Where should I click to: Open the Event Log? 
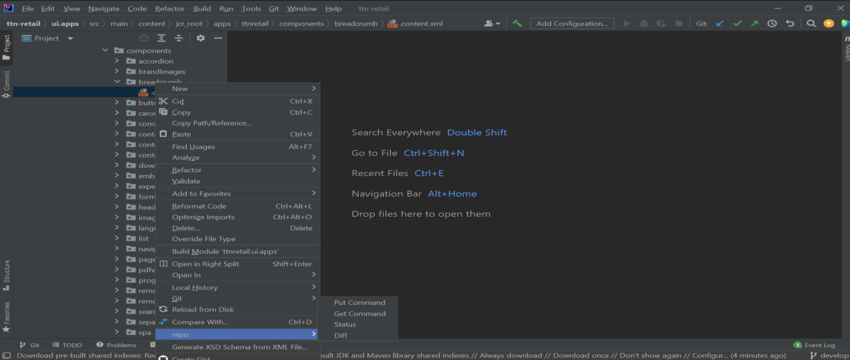pos(814,345)
